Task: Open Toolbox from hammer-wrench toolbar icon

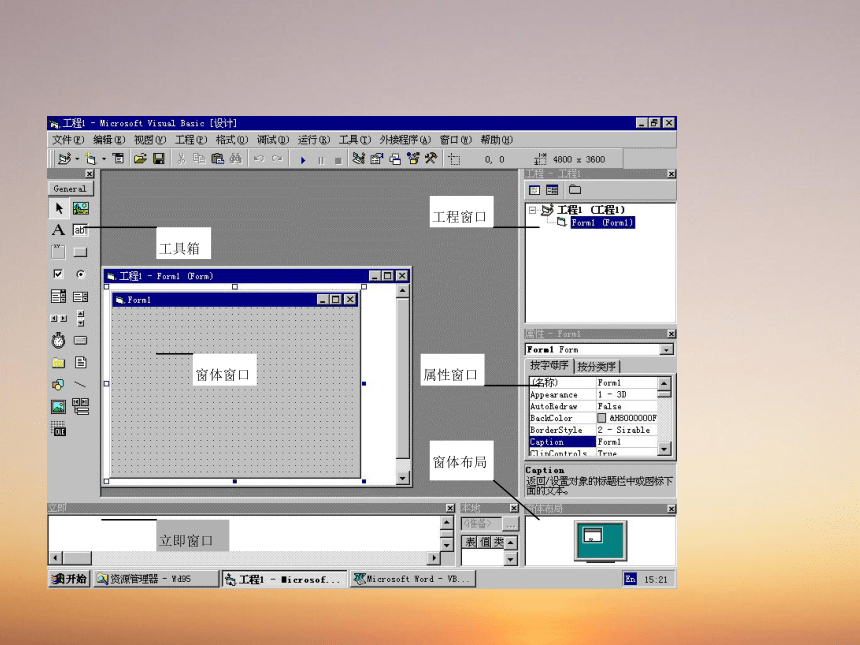Action: [x=431, y=159]
